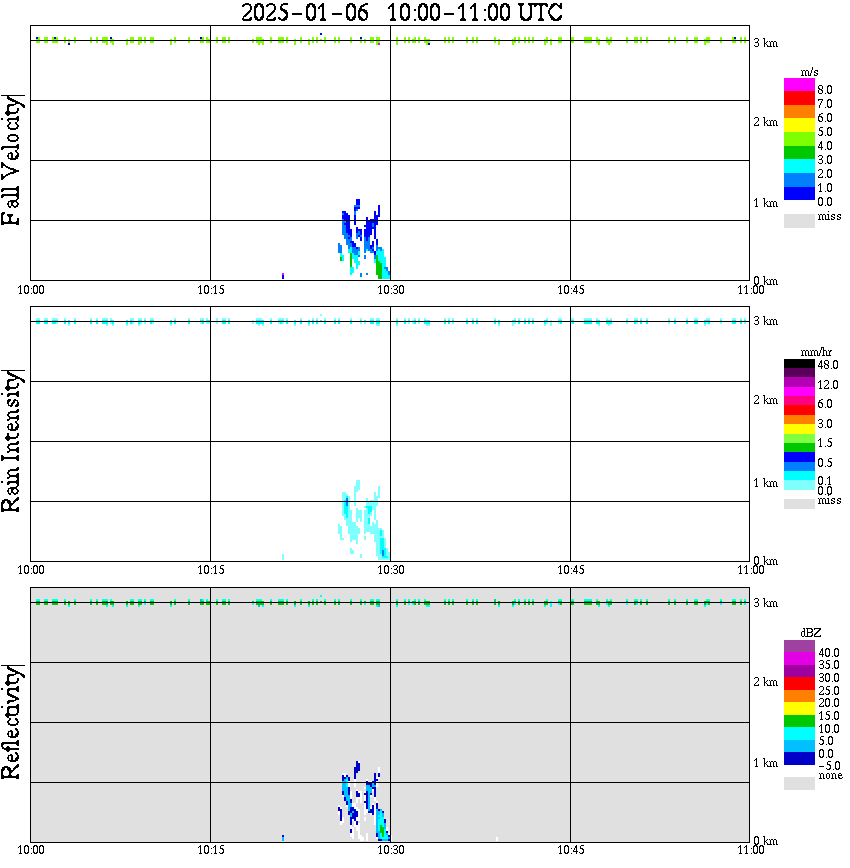850x868 pixels.
Task: Click the red swatch in the dBZ legend
Action: pyautogui.click(x=799, y=683)
